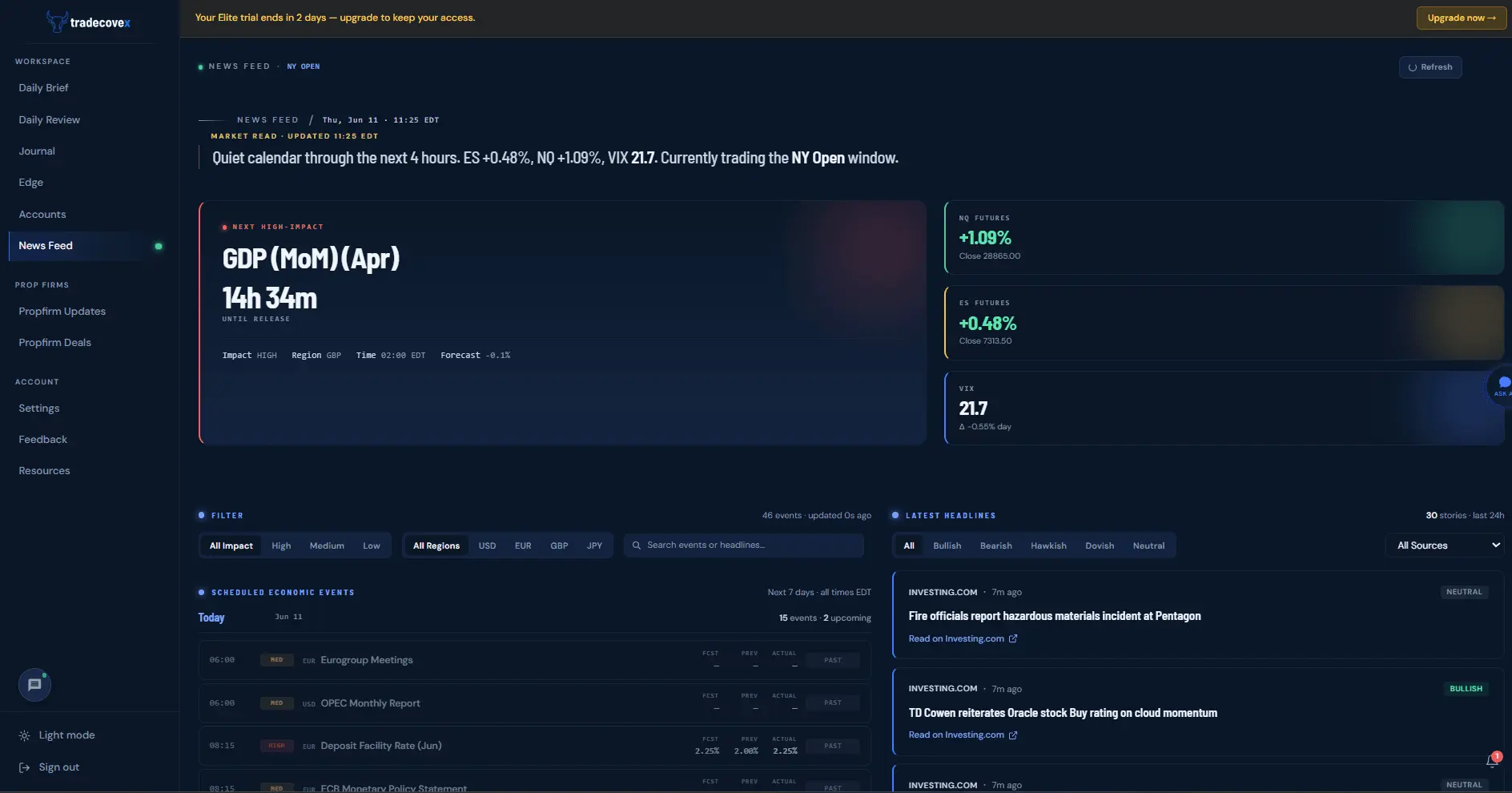Click the Deposit Facility Rate (Jun) row

coord(534,746)
